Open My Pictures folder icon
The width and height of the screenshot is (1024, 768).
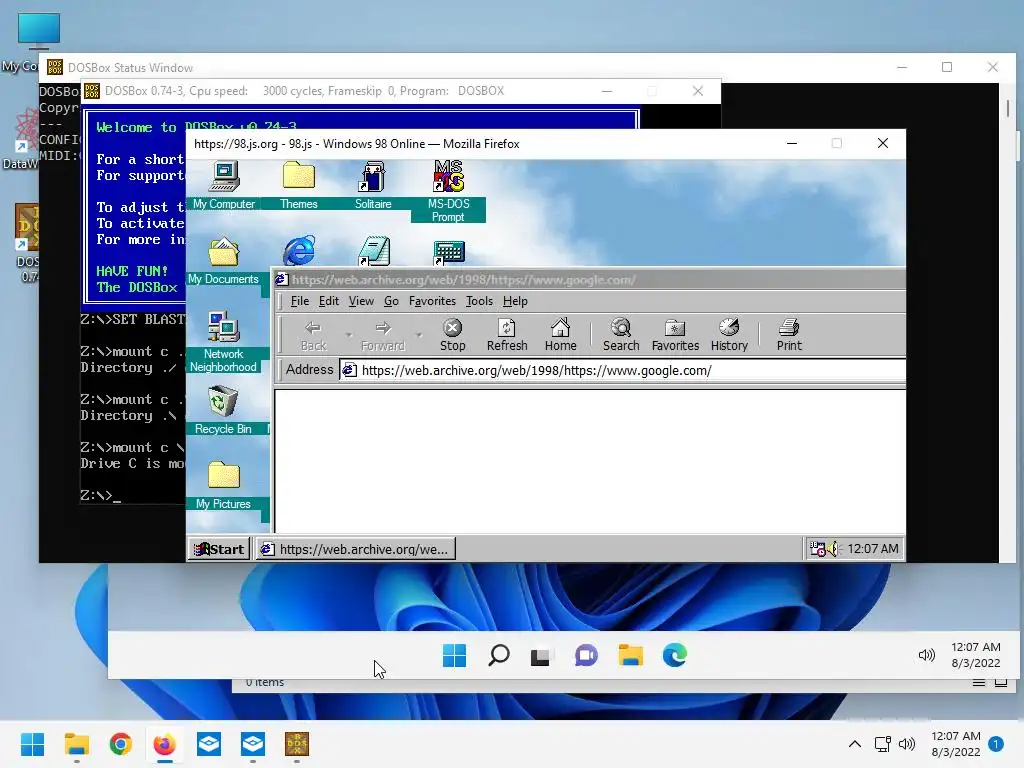point(223,485)
